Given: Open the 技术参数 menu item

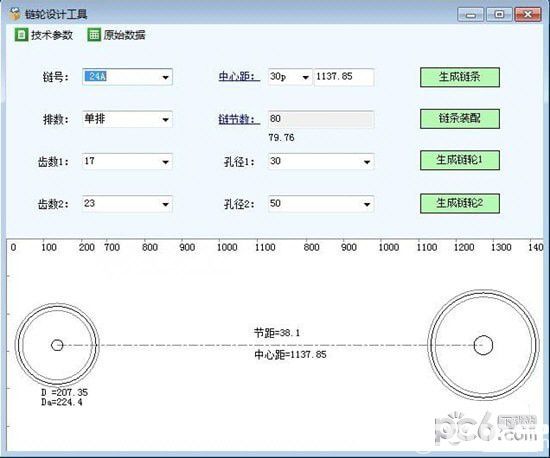Looking at the screenshot, I should 44,35.
